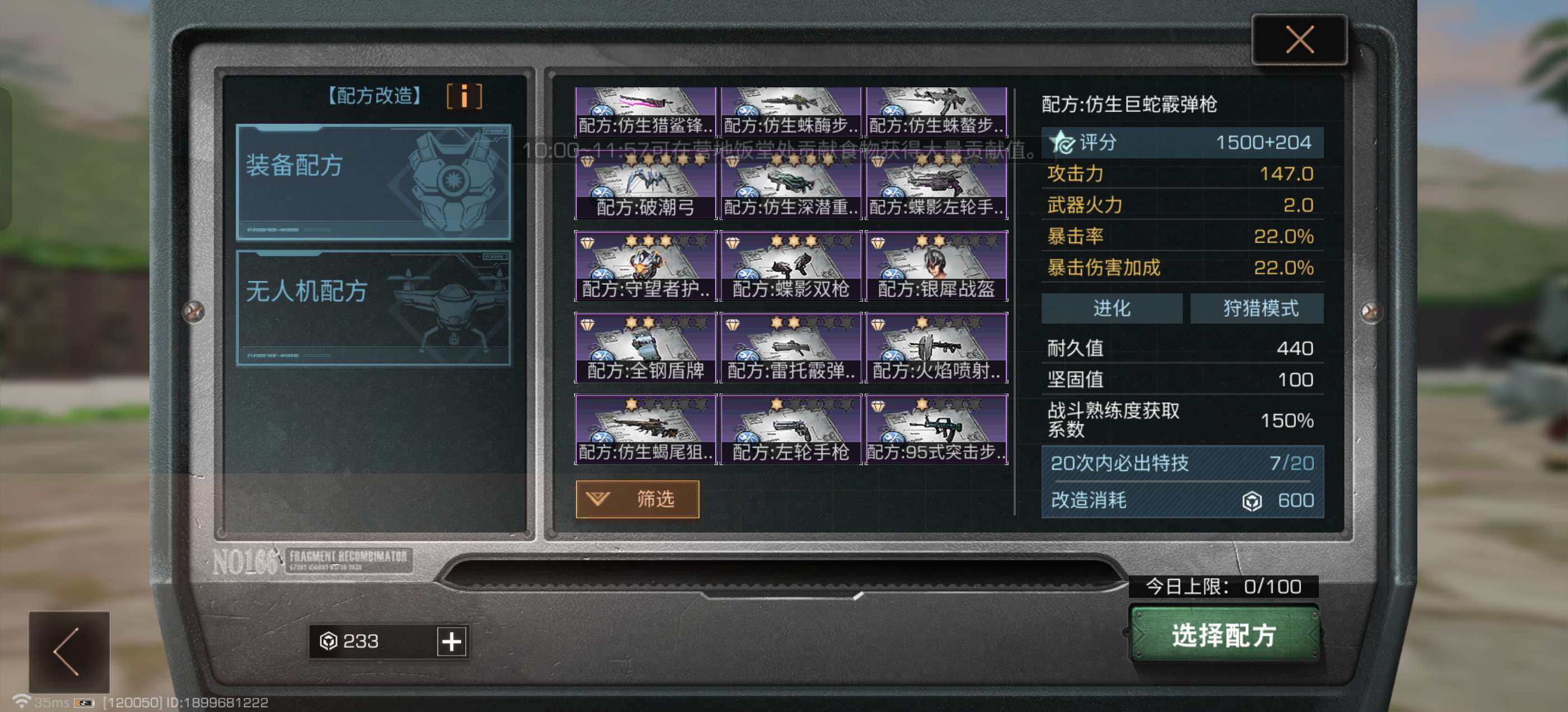
Task: Switch to the 无人机配方 category tab
Action: tap(374, 308)
